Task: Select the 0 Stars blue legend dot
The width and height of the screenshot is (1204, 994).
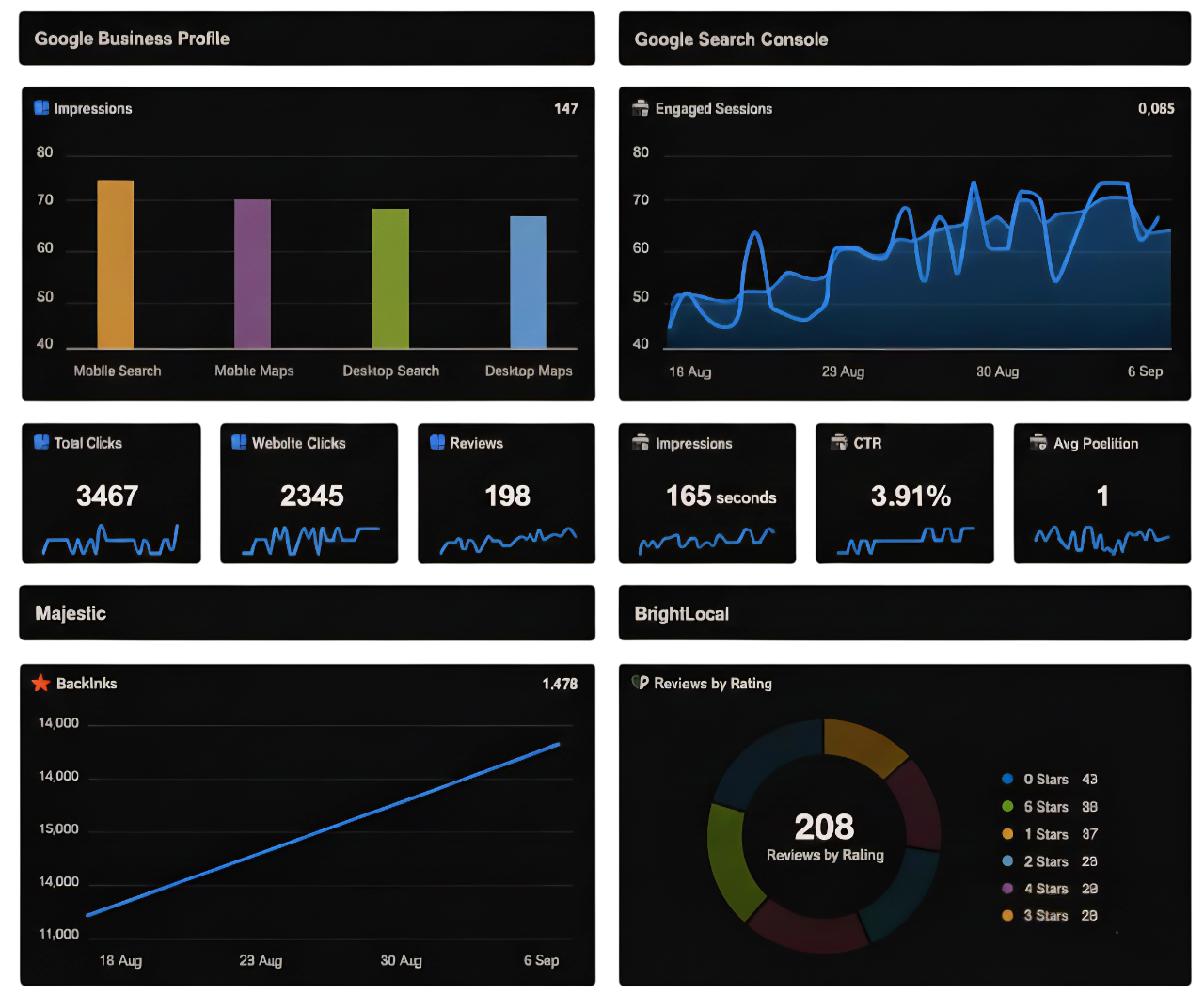Action: [x=1007, y=779]
